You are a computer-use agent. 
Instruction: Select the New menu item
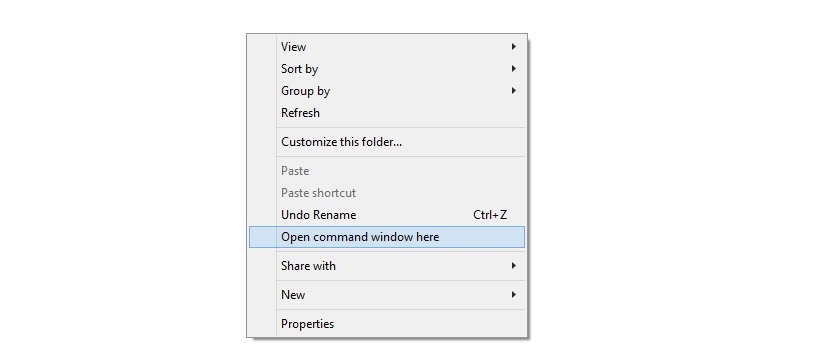387,295
